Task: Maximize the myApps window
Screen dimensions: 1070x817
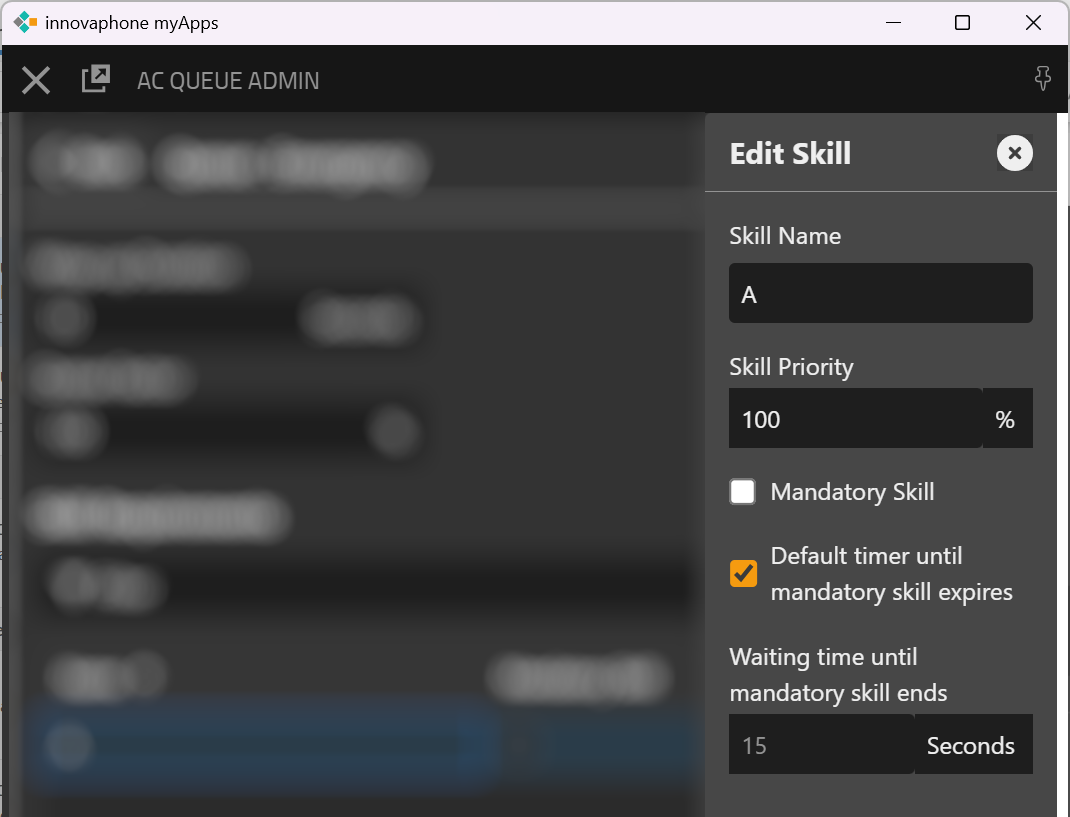Action: [962, 22]
